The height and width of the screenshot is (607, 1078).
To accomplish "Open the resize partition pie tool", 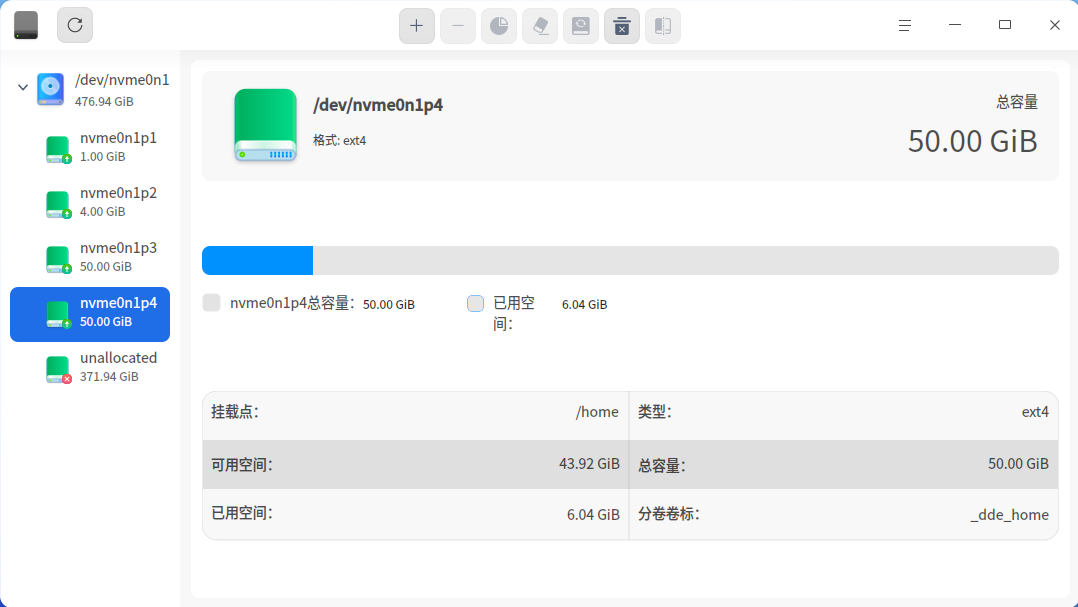I will [499, 26].
